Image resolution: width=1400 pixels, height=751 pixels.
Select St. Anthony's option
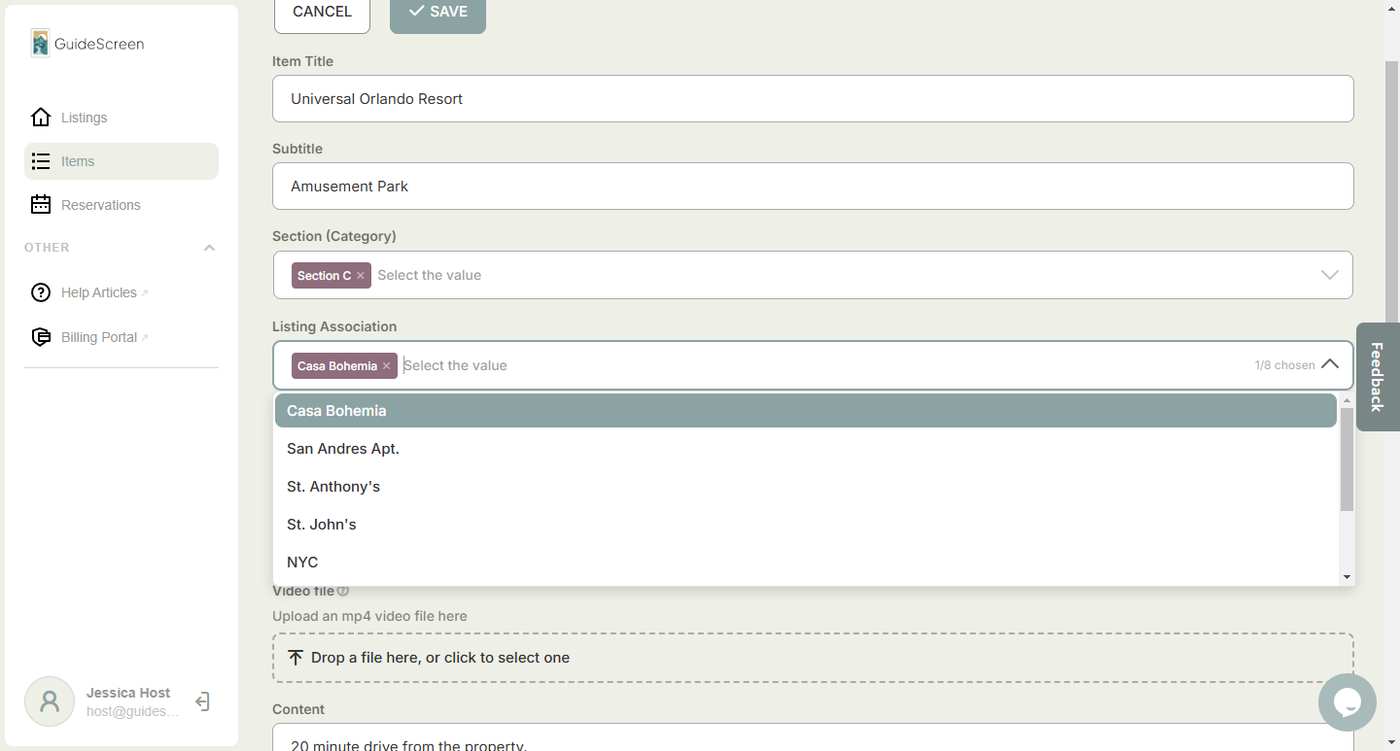(x=806, y=486)
